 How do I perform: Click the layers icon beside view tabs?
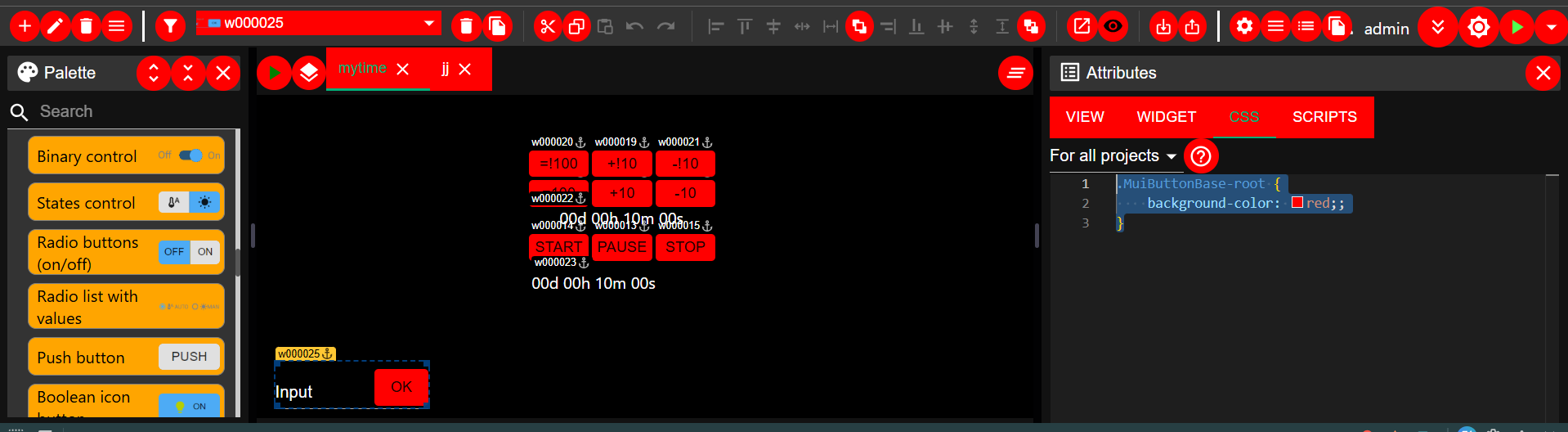click(x=308, y=73)
